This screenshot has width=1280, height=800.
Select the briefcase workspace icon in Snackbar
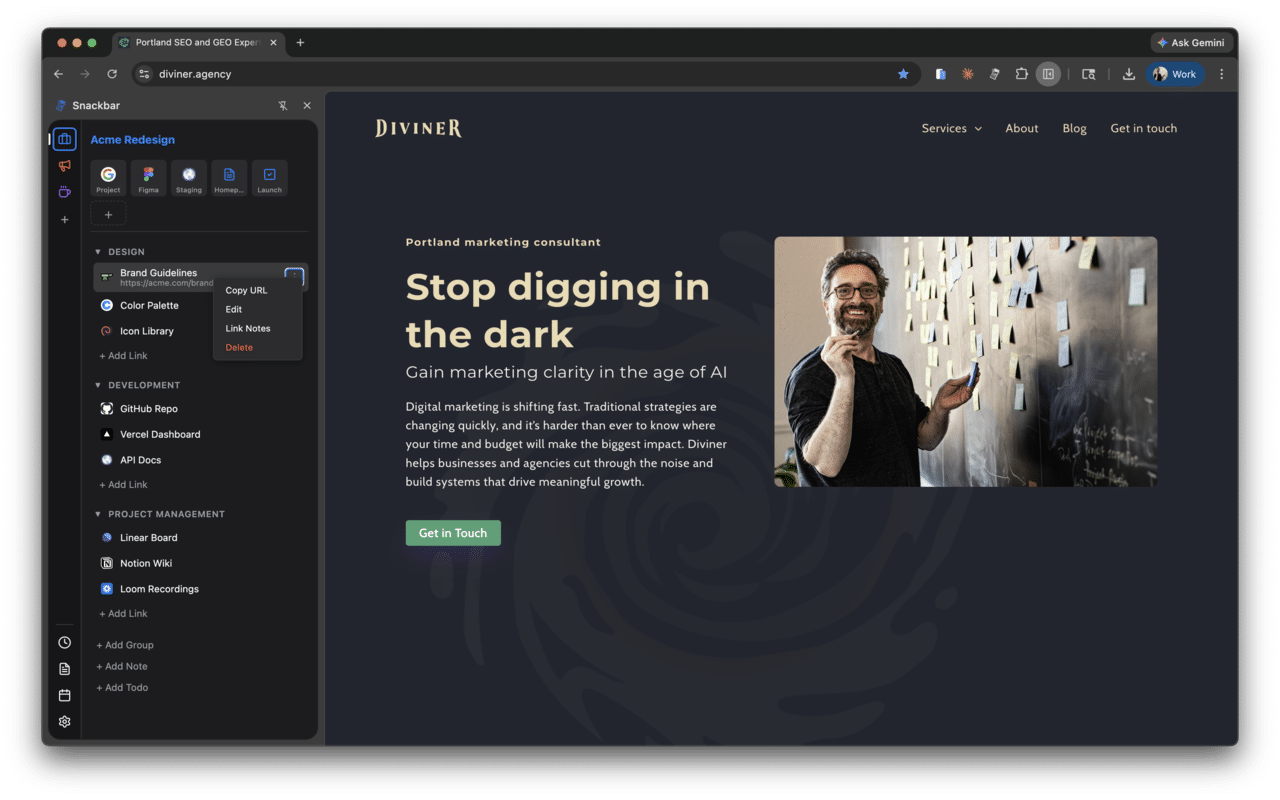(x=64, y=139)
